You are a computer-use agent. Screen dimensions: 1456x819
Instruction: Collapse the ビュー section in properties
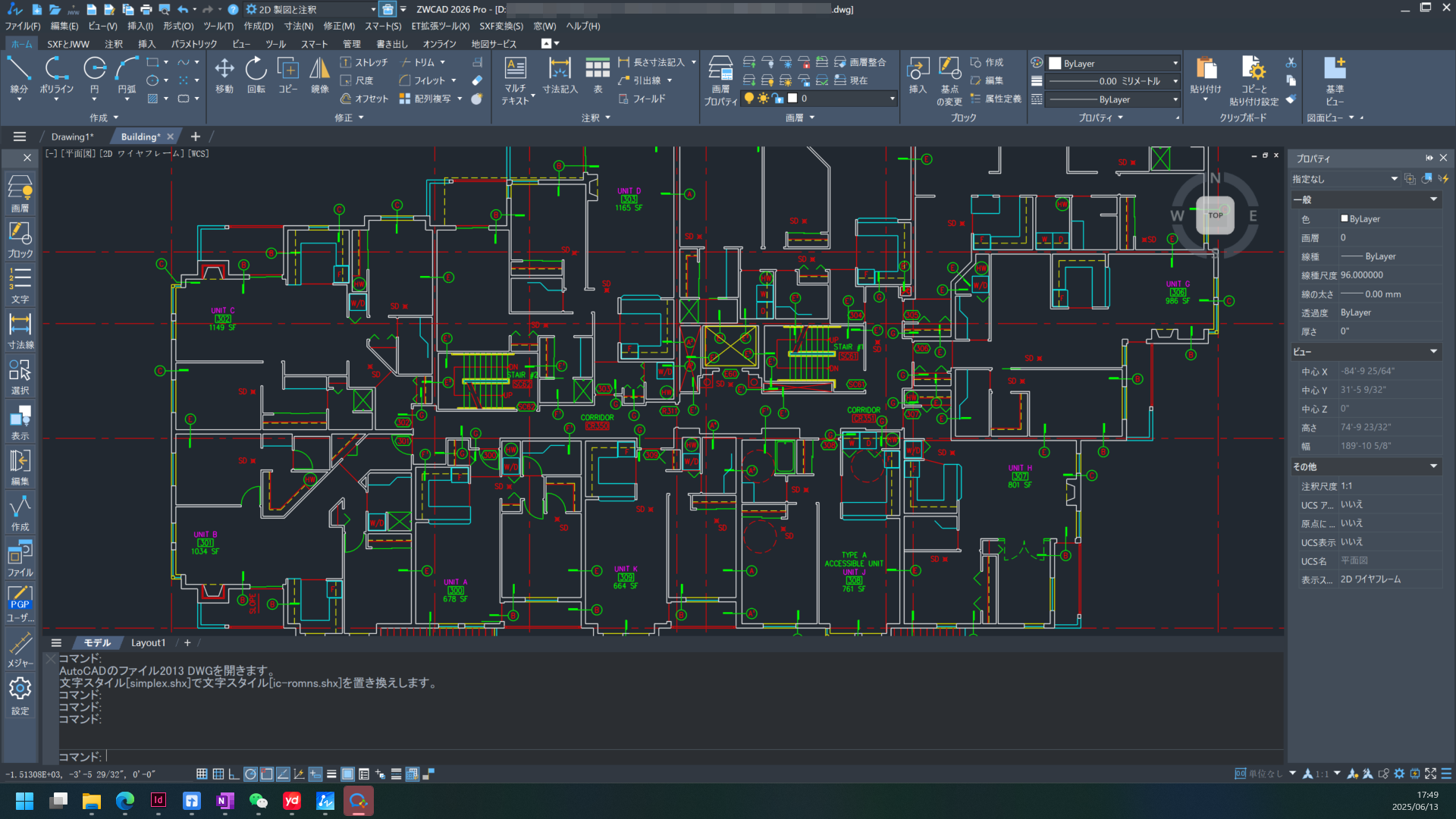(1433, 351)
